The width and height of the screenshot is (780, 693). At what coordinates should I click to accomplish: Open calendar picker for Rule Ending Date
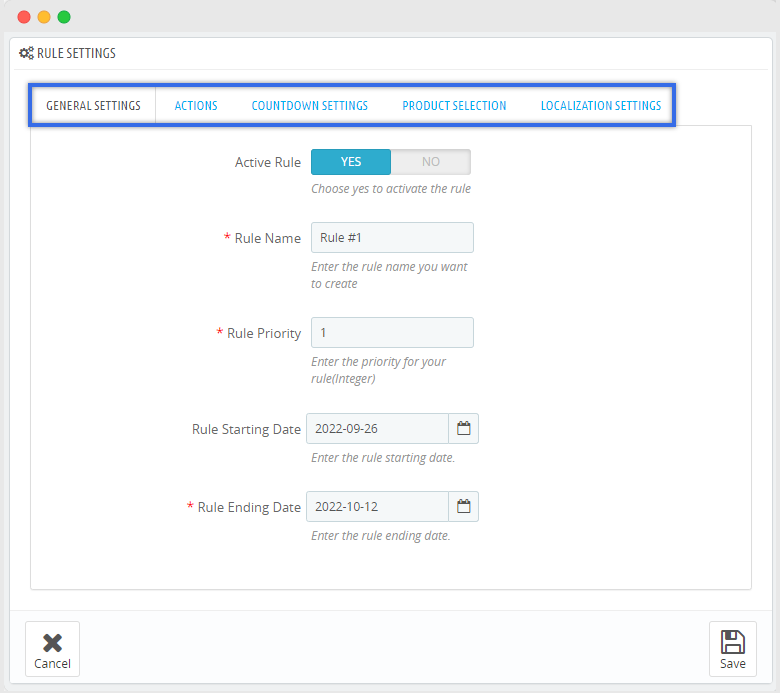click(x=464, y=506)
